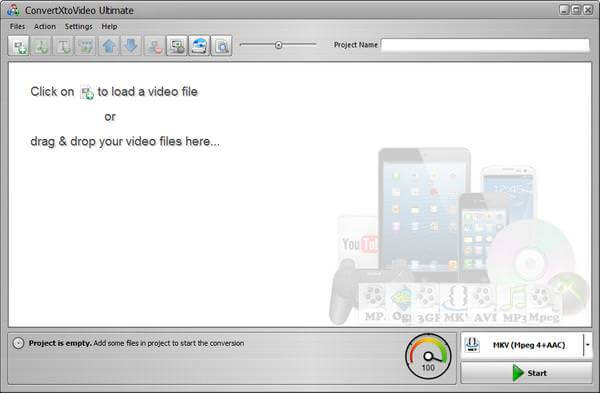The height and width of the screenshot is (393, 600).
Task: Click the MKV format icon in output selector
Action: 472,345
